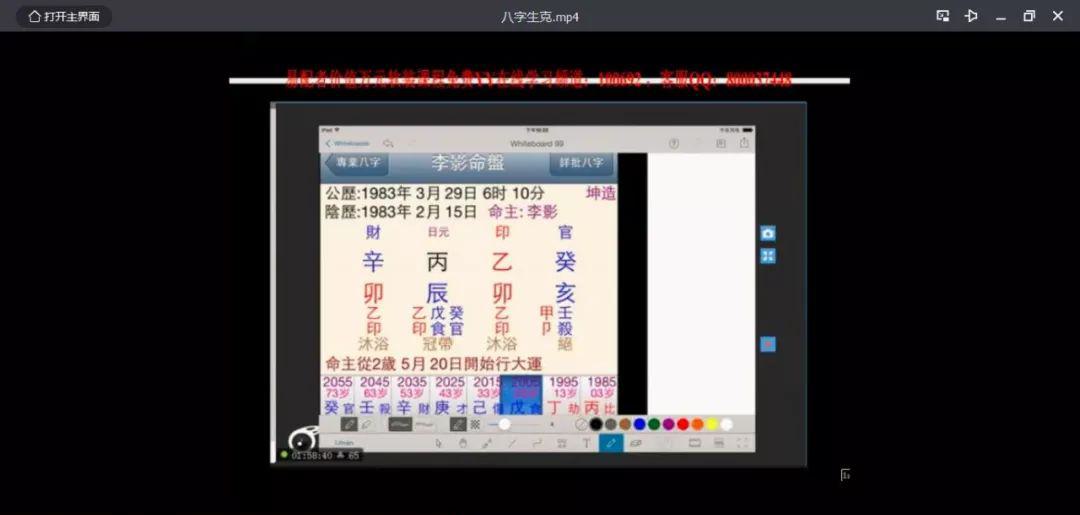Select the pointer arrow tool

coord(439,443)
